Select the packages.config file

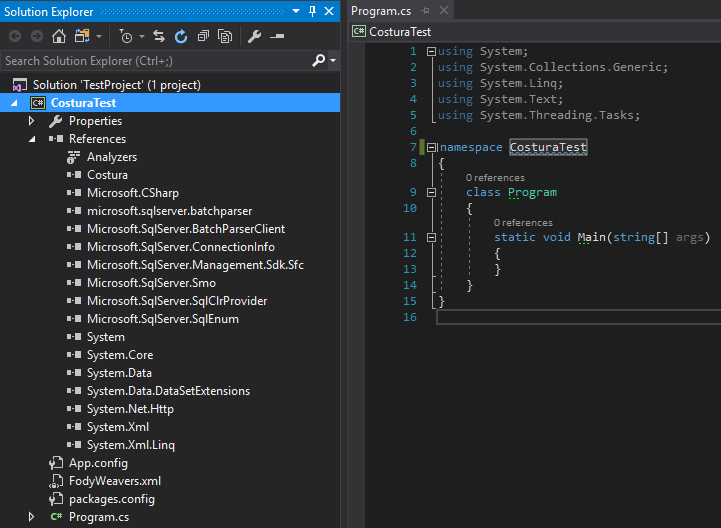pos(112,499)
